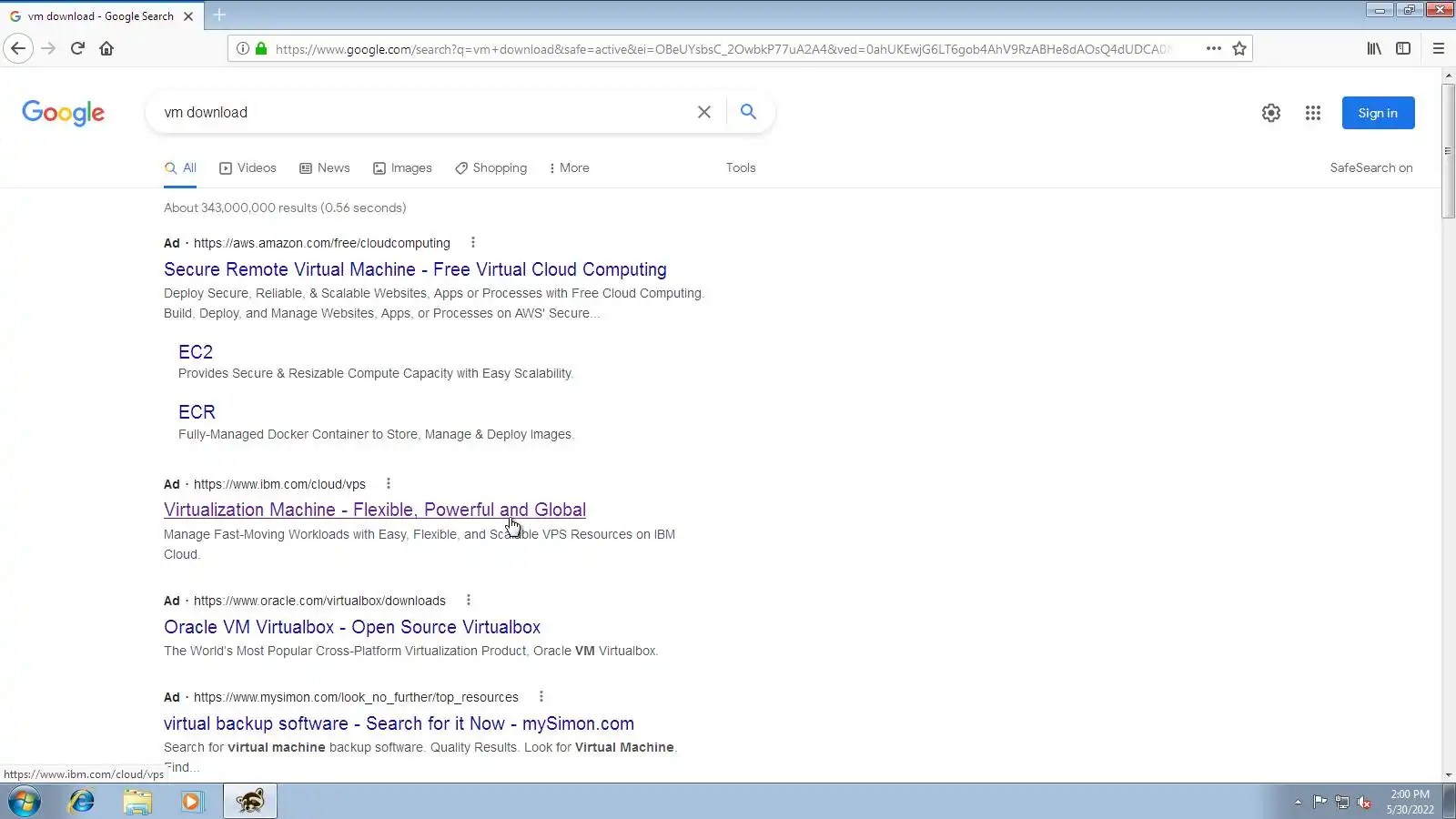Show hidden system tray icons
Screen dimensions: 1456x819
(1298, 802)
